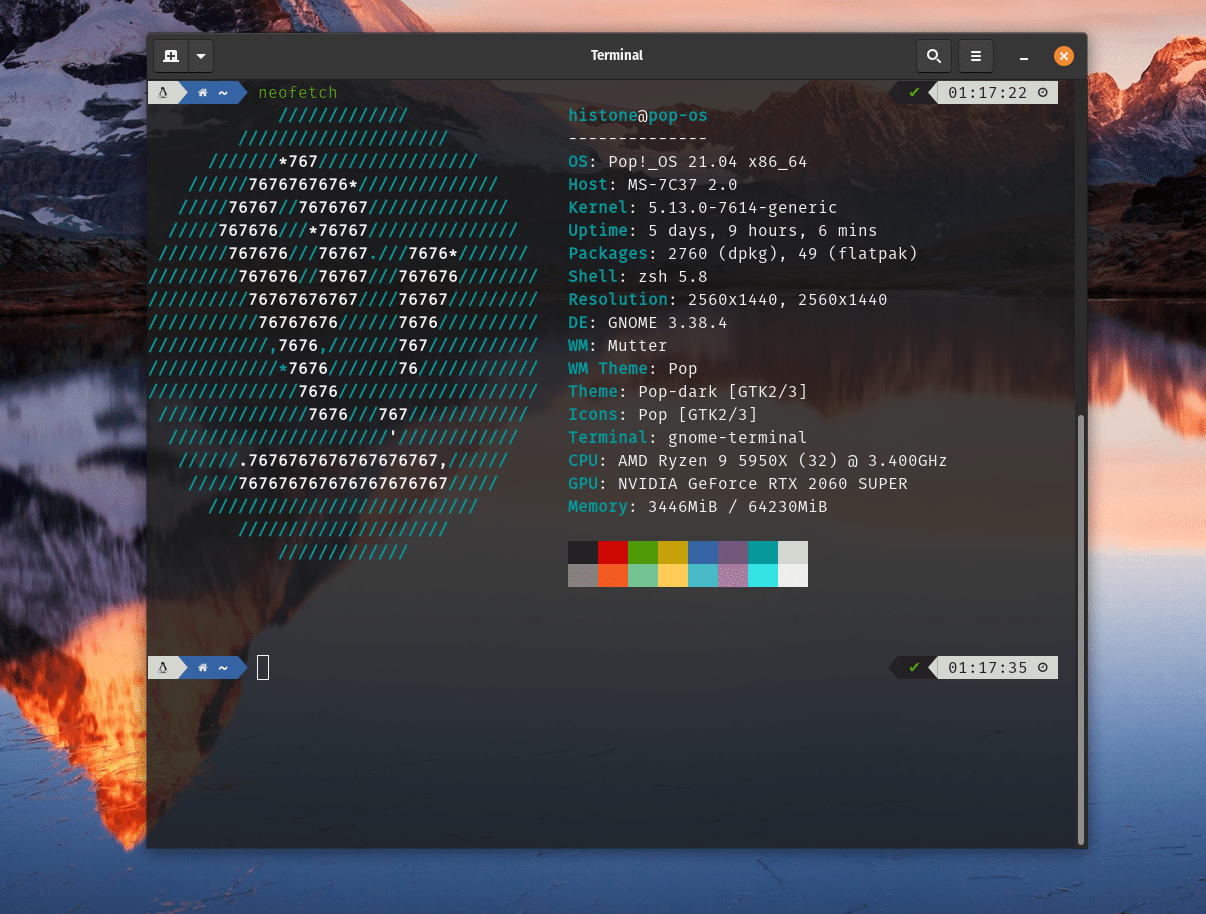Screen dimensions: 1206x914
Task: Click the terminal vertical scrollbar
Action: [x=1080, y=628]
